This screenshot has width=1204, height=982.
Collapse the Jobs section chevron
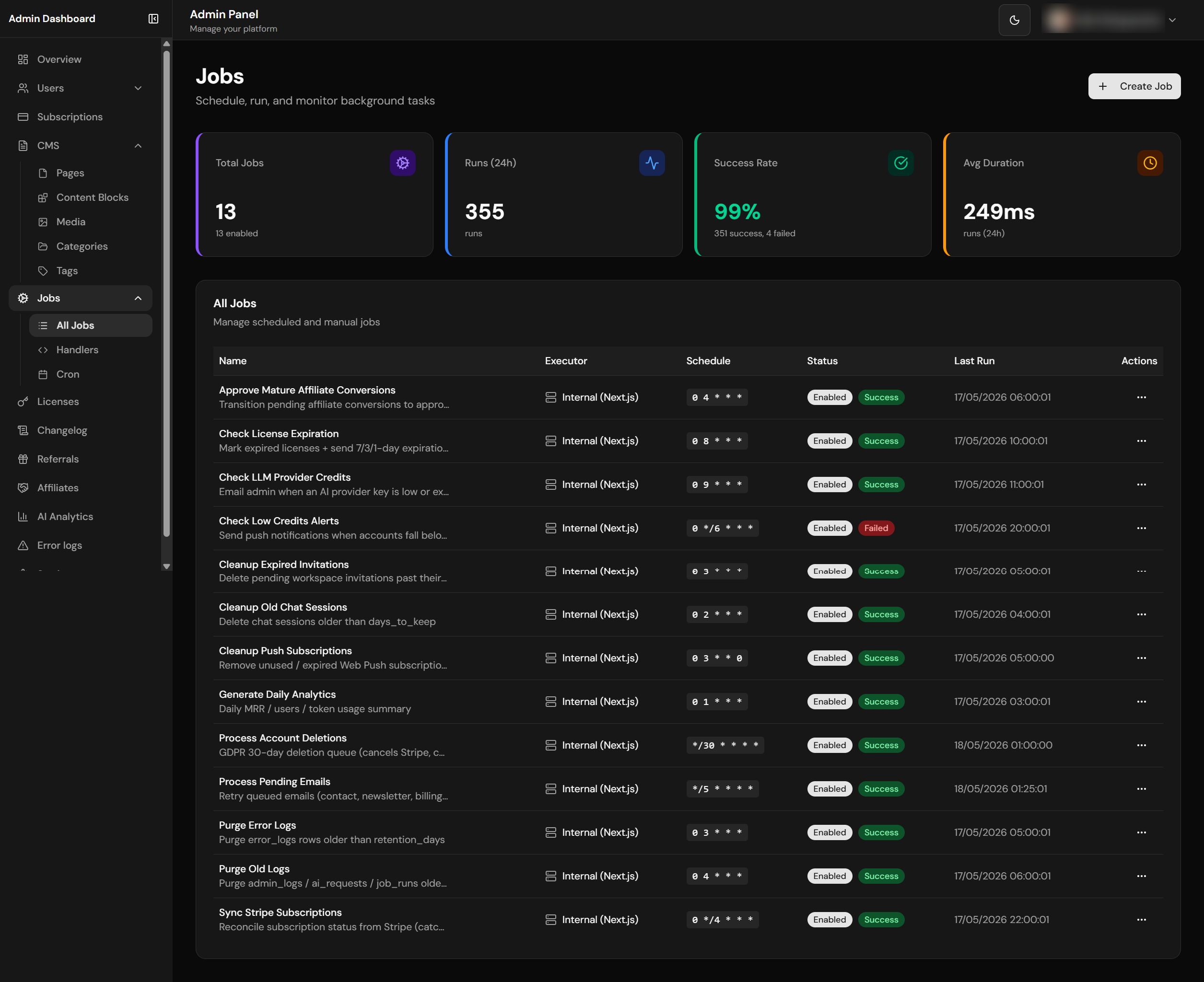pyautogui.click(x=138, y=298)
